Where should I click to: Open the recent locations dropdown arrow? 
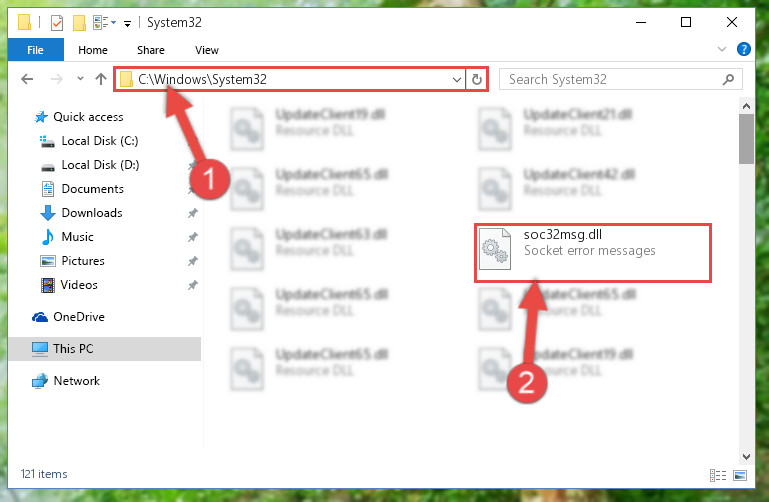click(x=80, y=78)
